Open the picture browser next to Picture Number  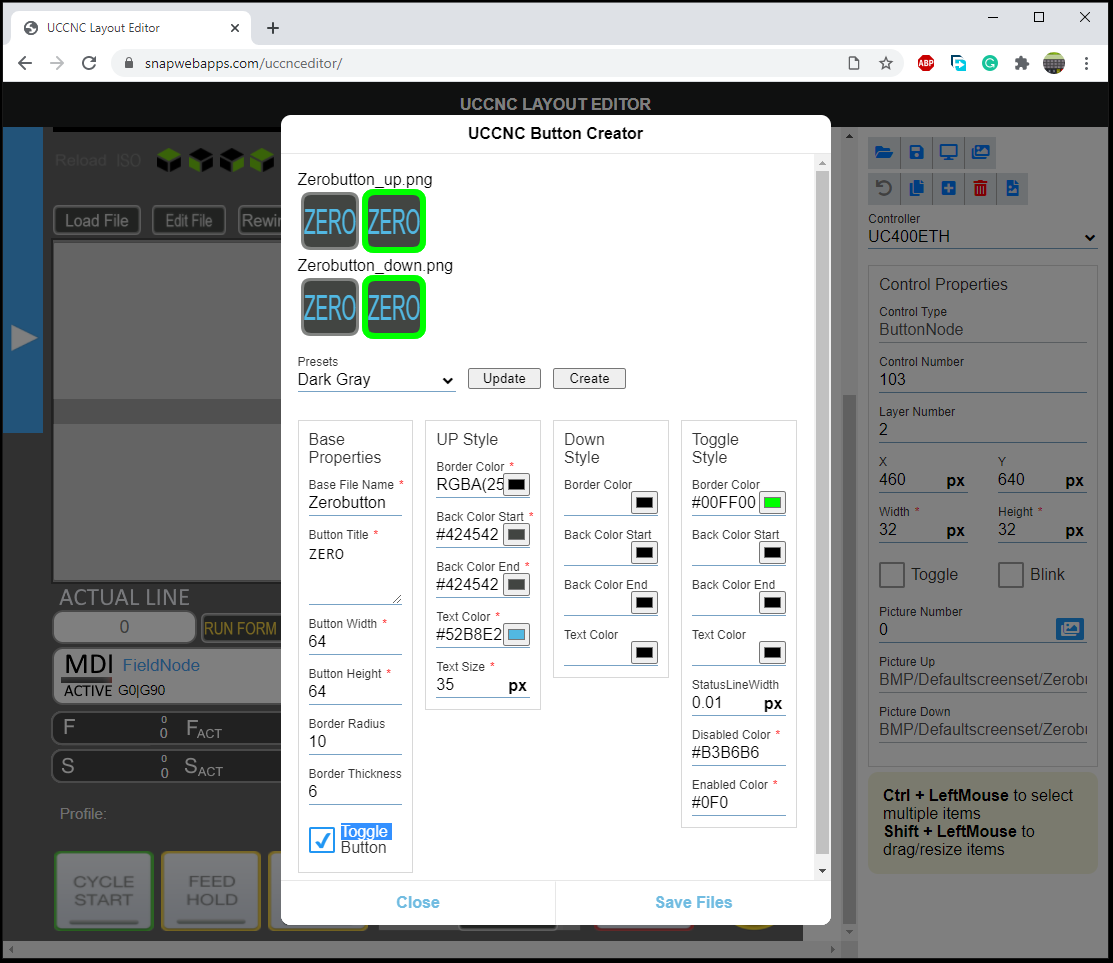tap(1070, 629)
